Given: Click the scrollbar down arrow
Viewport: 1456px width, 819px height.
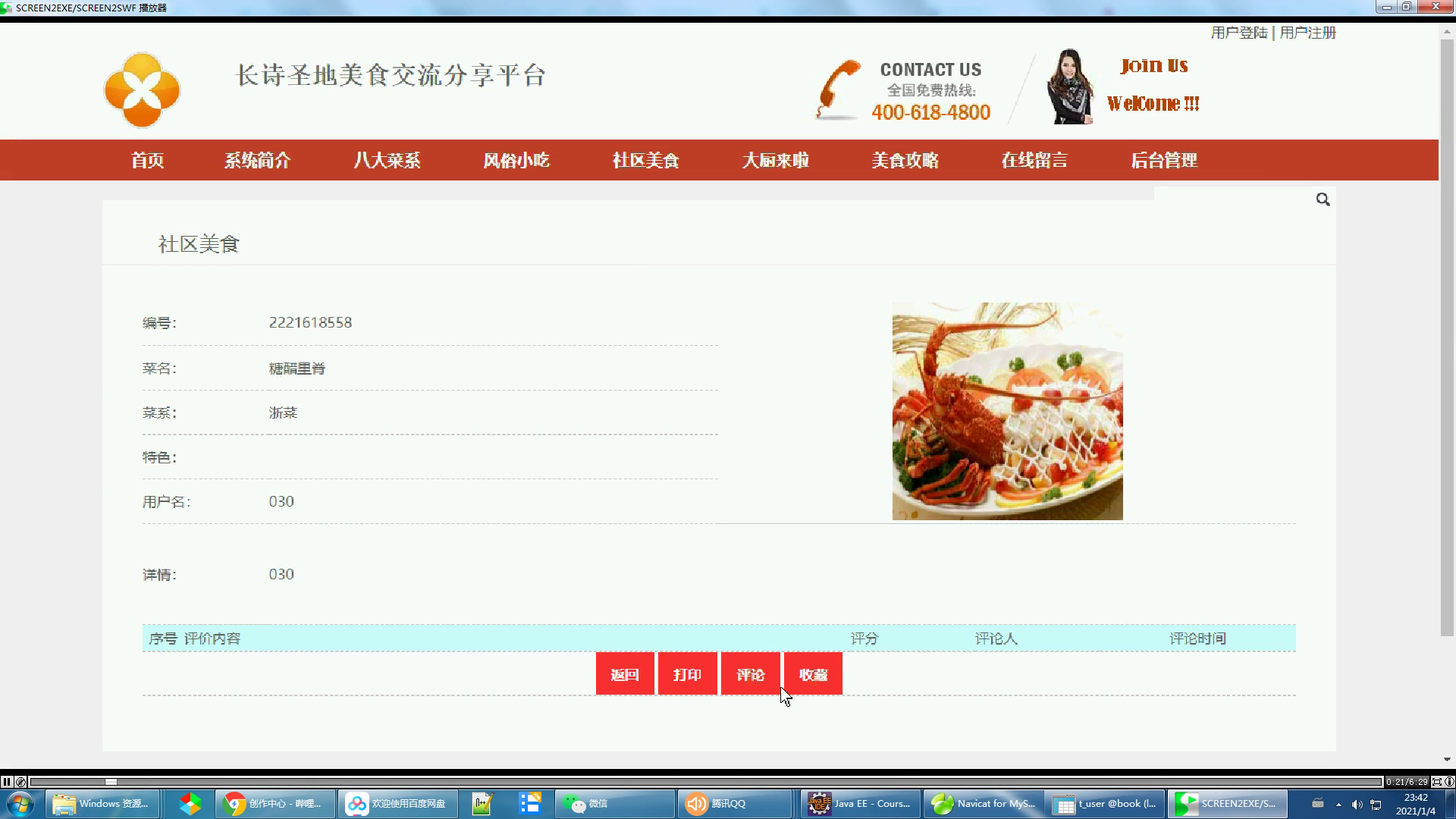Looking at the screenshot, I should [x=1447, y=759].
